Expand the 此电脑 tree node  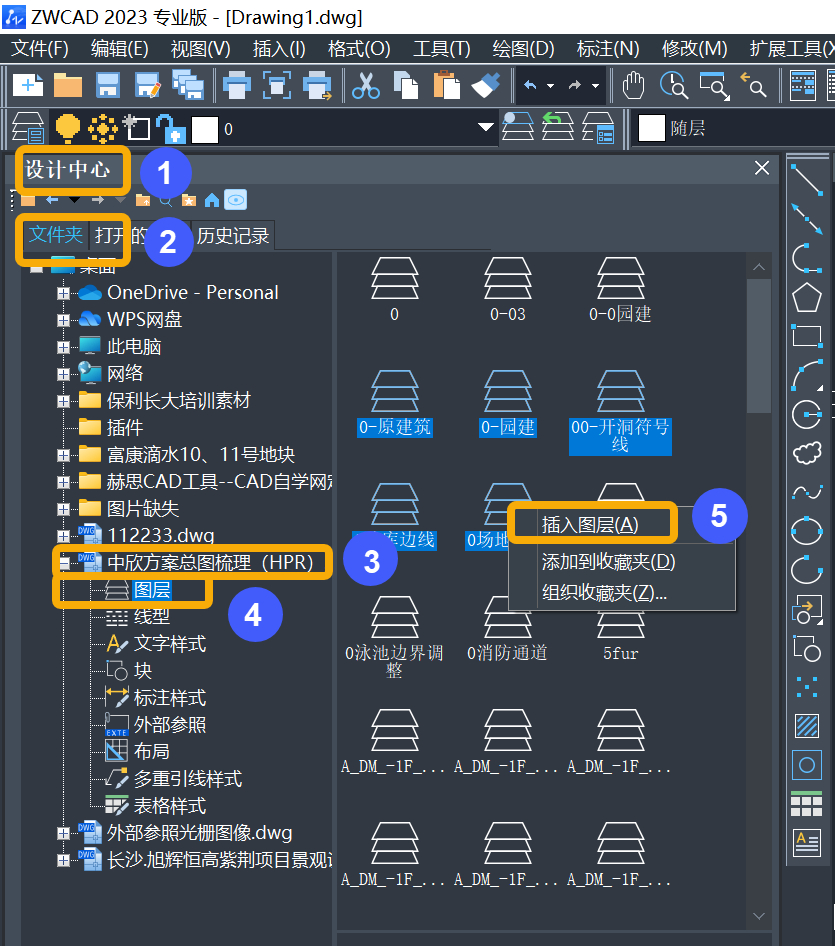point(63,348)
